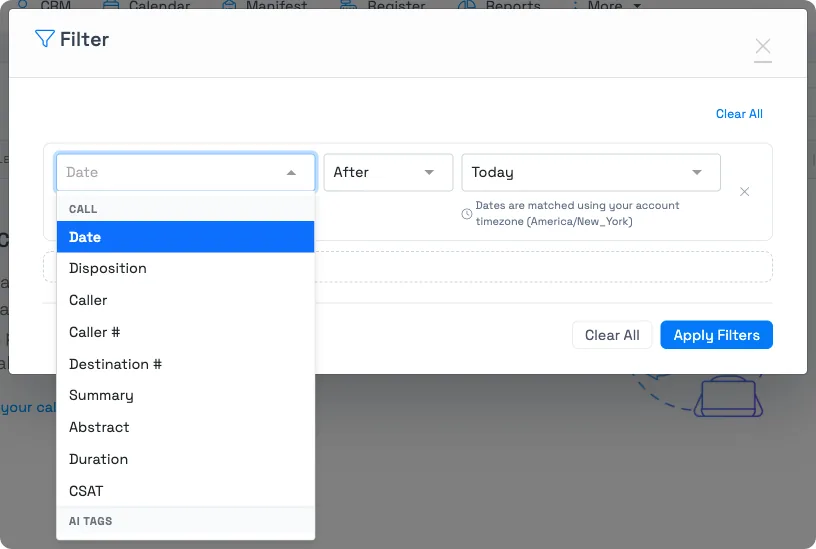Screen dimensions: 816x549
Task: Open the Manifest tab in the background nav
Action: 264,6
